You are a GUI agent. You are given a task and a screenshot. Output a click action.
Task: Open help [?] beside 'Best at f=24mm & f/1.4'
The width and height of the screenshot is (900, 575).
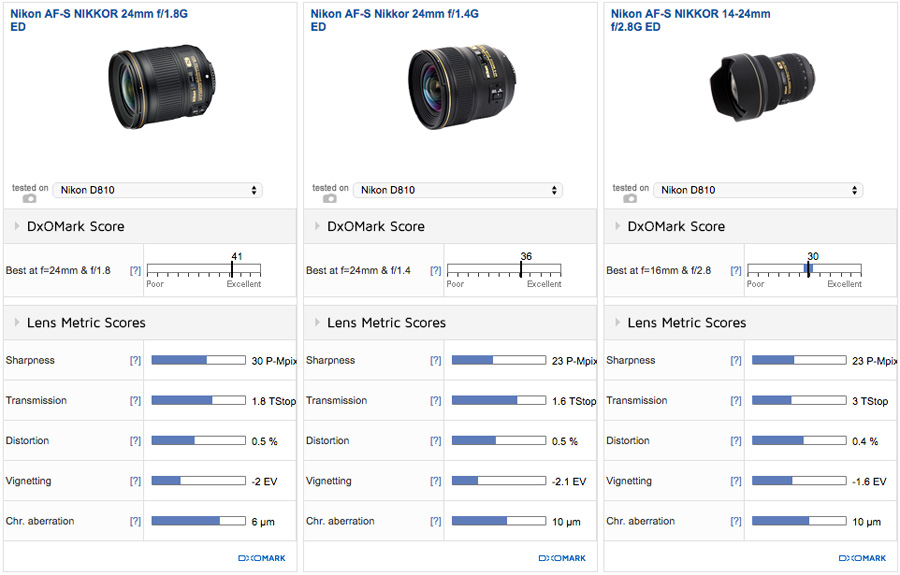coord(435,271)
